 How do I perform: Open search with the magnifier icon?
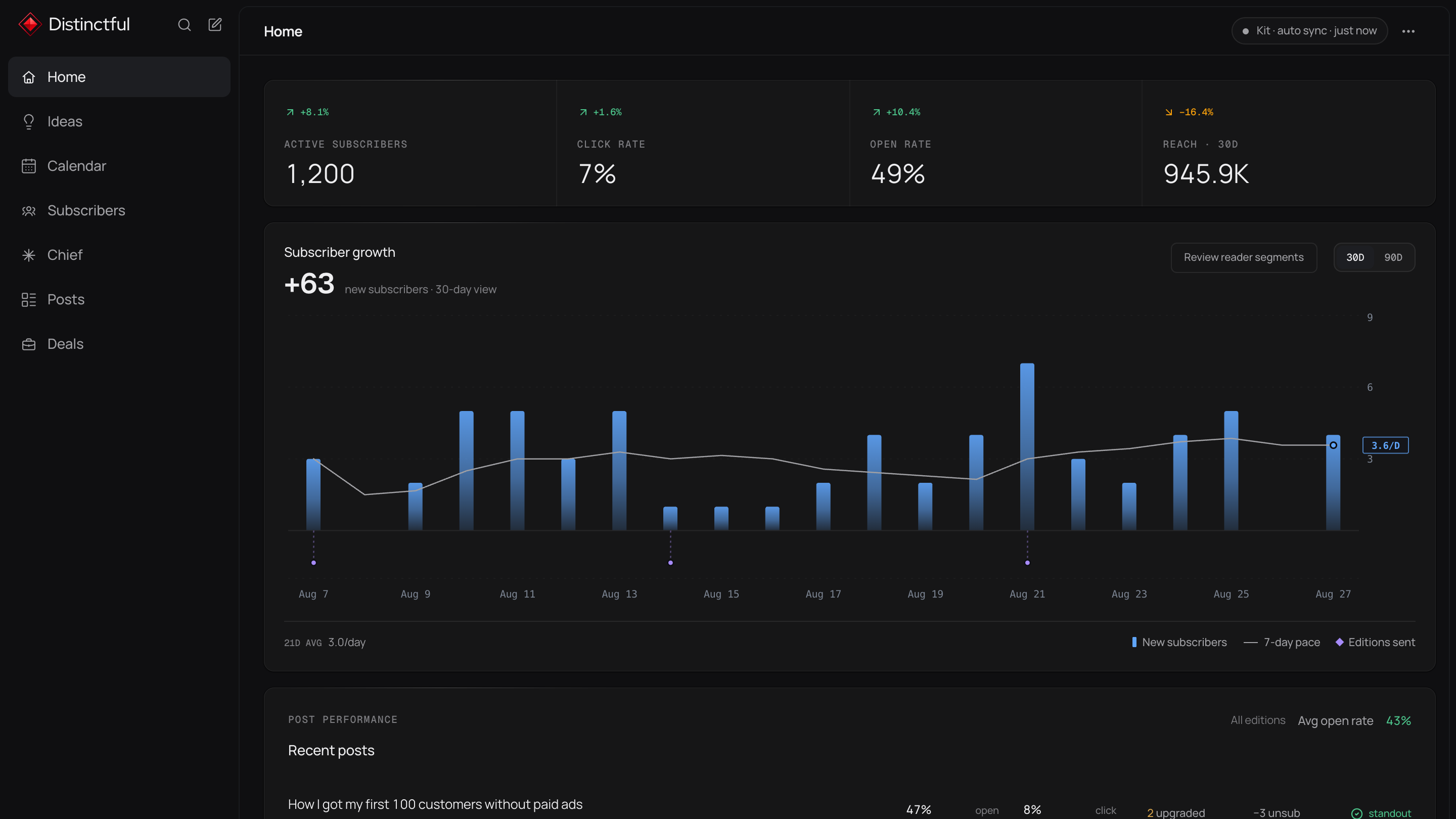tap(184, 24)
